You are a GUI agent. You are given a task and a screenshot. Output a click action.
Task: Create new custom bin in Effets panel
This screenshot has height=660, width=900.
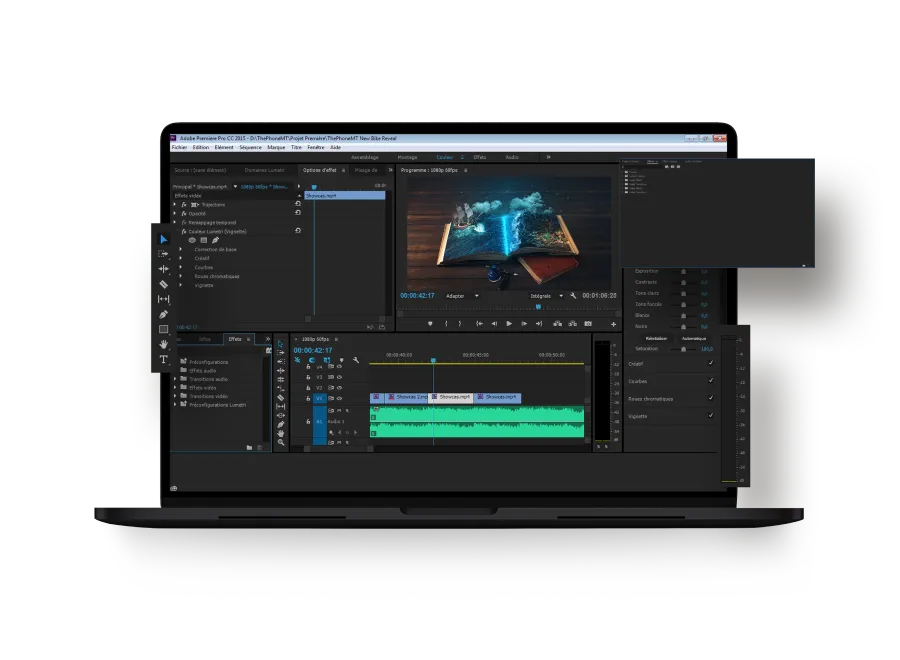pos(249,447)
